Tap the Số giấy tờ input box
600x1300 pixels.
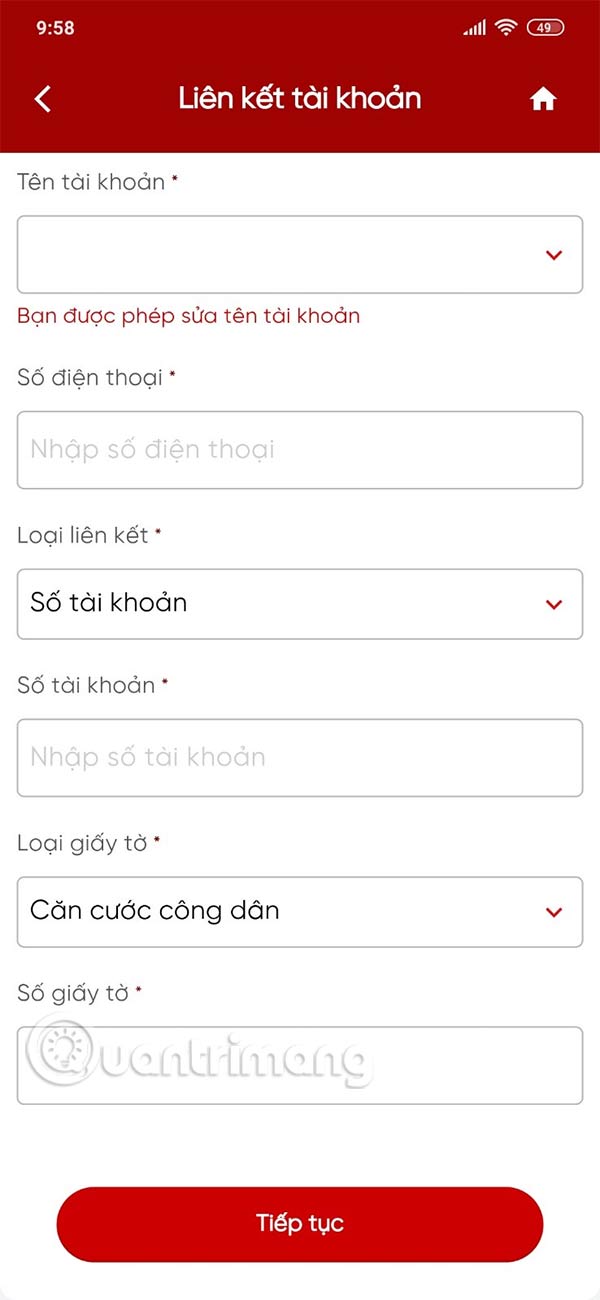tap(300, 1065)
